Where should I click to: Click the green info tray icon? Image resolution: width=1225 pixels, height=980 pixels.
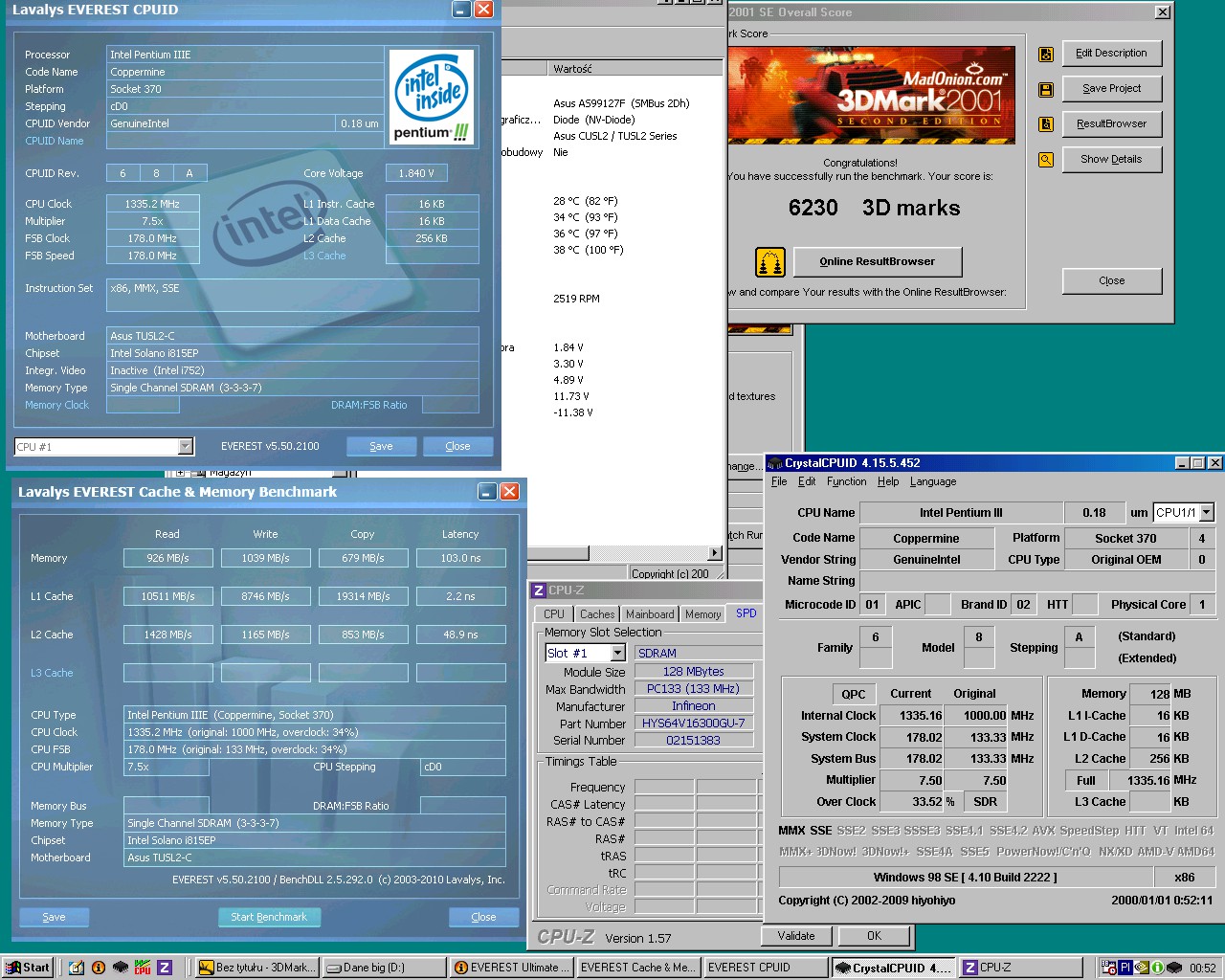coord(1157,968)
